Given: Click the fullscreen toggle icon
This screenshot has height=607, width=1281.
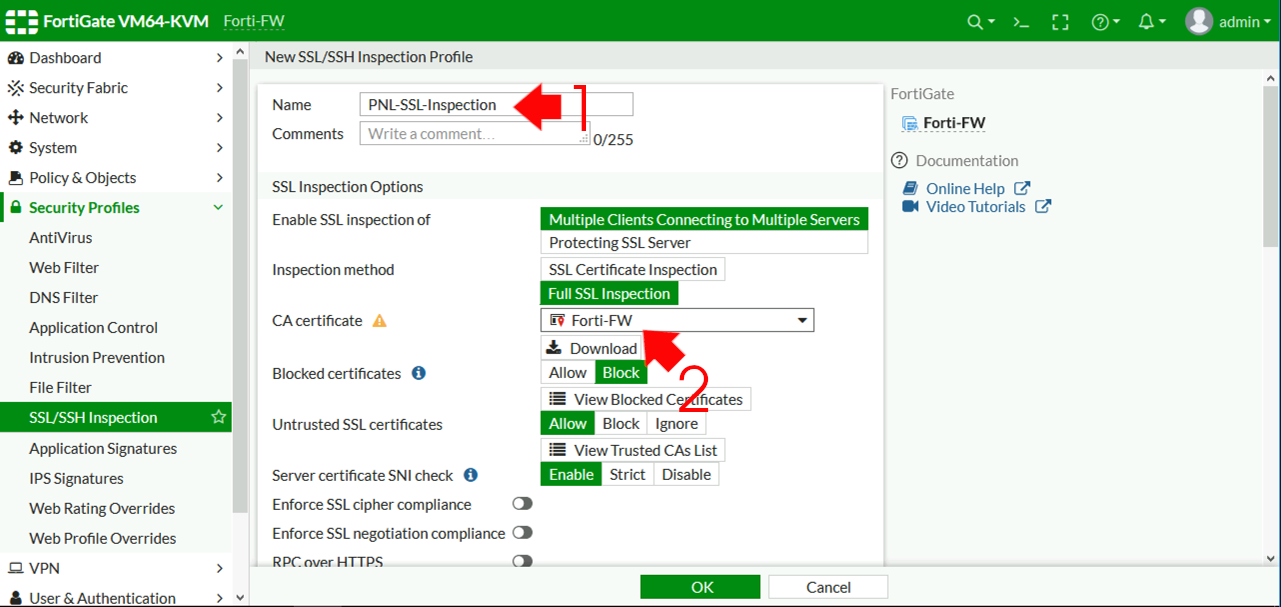Looking at the screenshot, I should click(1060, 20).
